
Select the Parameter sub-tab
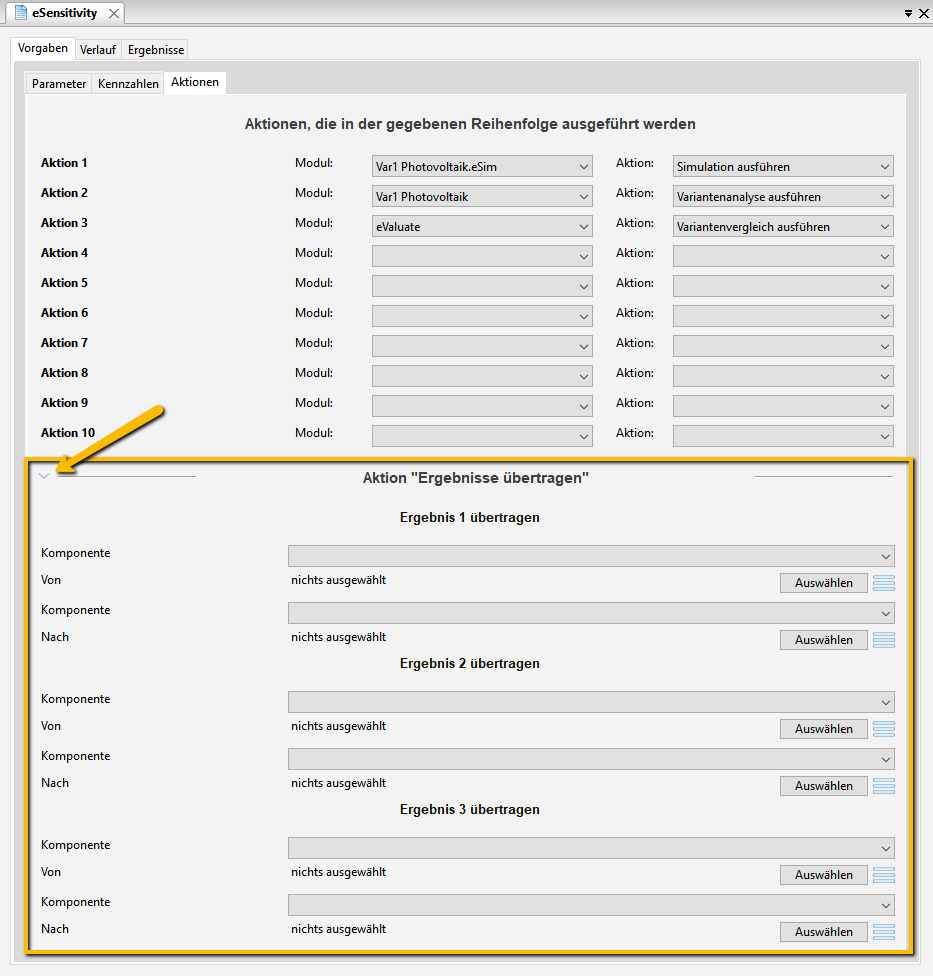tap(59, 83)
